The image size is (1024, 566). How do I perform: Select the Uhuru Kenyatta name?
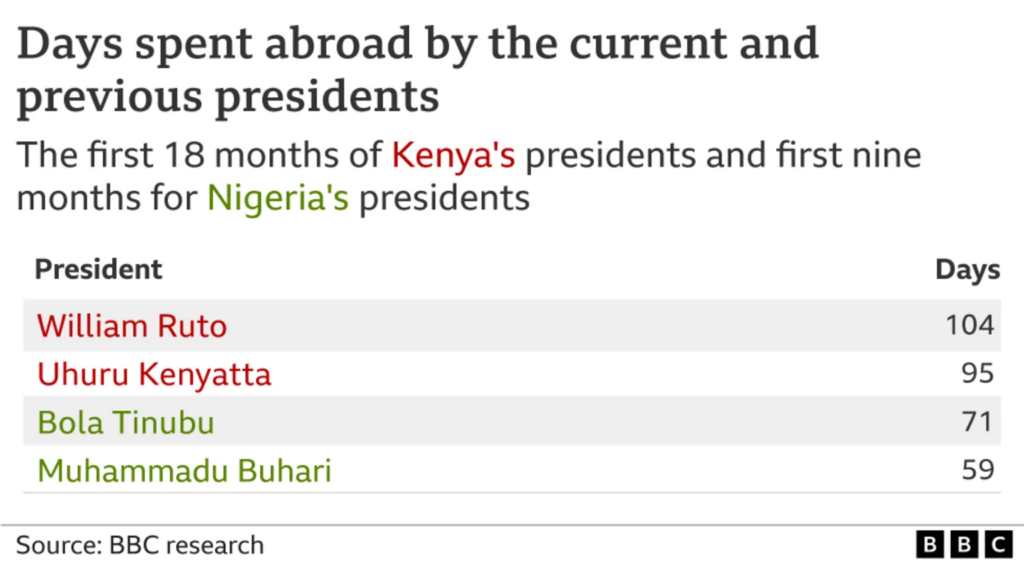pos(154,374)
